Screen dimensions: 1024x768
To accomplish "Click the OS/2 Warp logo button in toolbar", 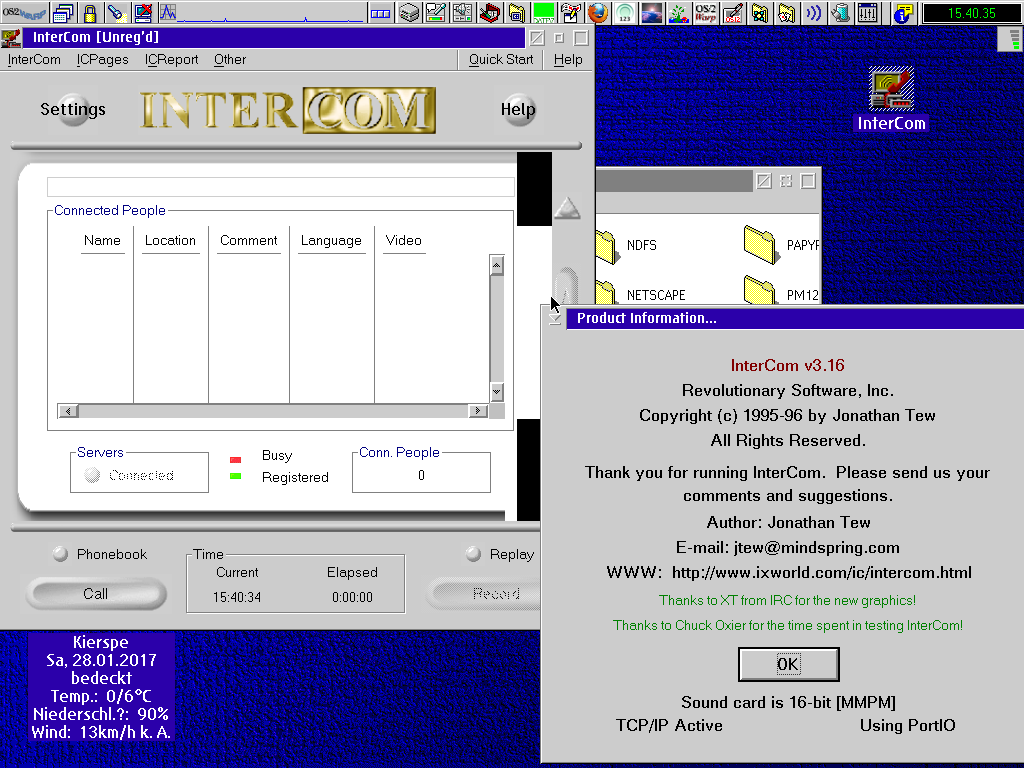I will coord(24,12).
